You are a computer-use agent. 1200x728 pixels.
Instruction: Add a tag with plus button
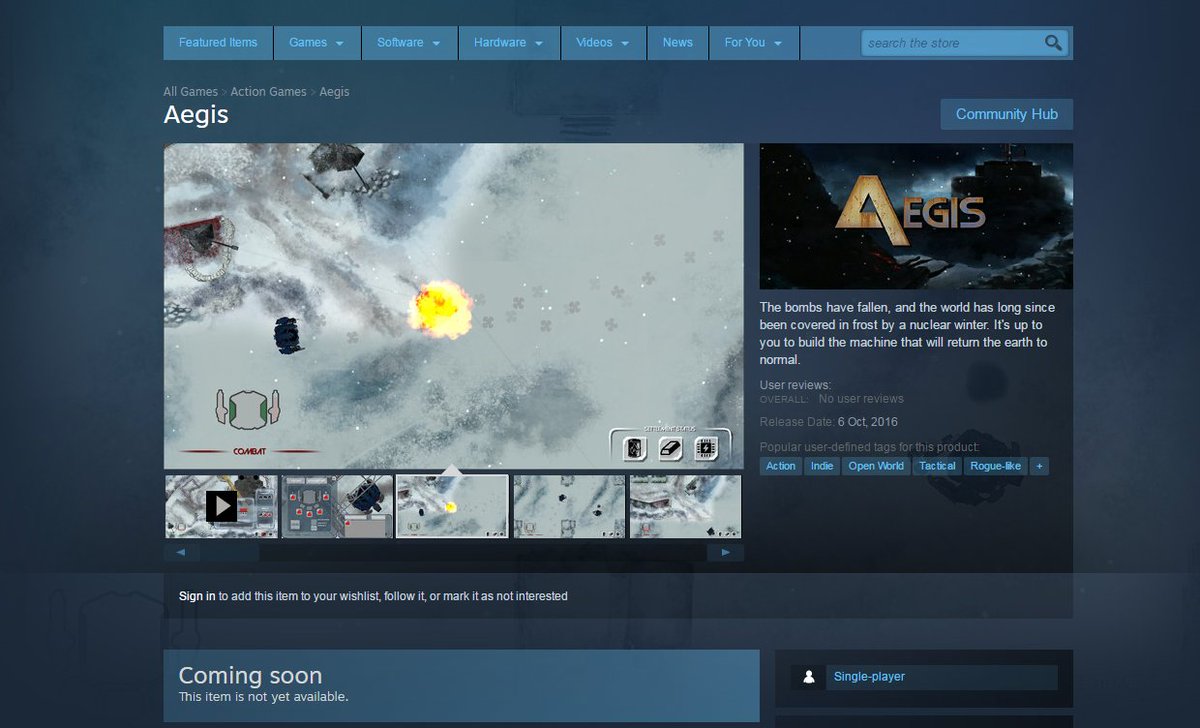[1040, 466]
